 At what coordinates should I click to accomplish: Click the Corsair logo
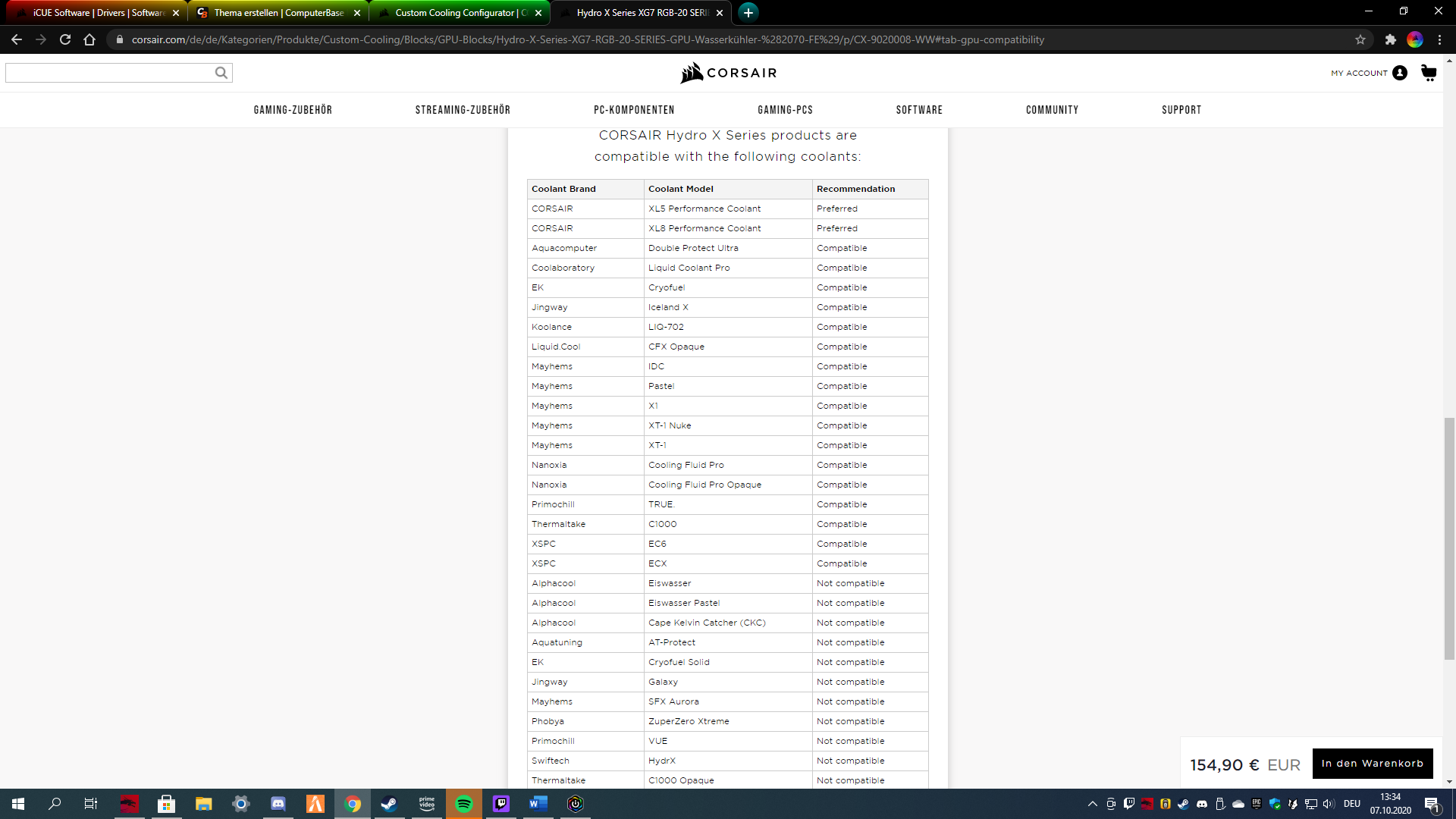728,73
